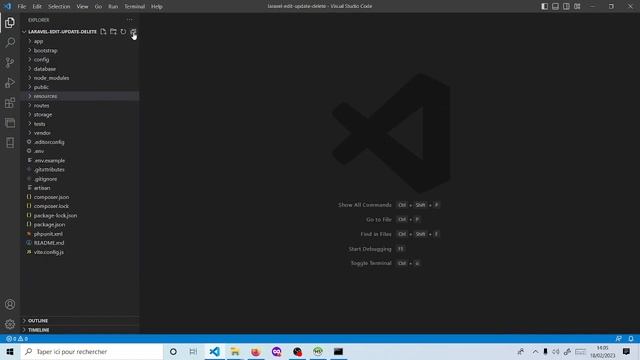The image size is (640, 360).
Task: Toggle panel layout icon
Action: (555, 6)
